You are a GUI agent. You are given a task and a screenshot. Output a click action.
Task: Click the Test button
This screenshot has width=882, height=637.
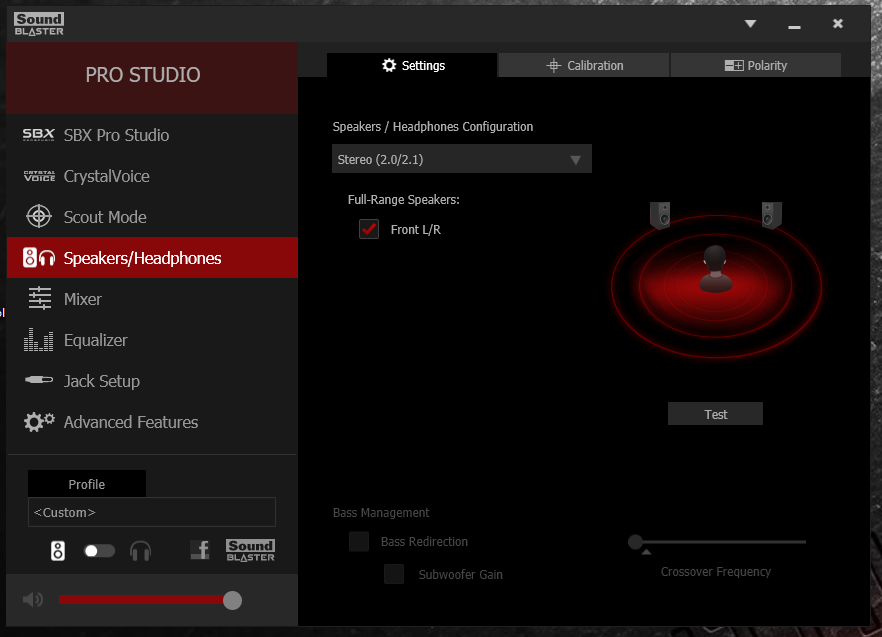click(716, 414)
